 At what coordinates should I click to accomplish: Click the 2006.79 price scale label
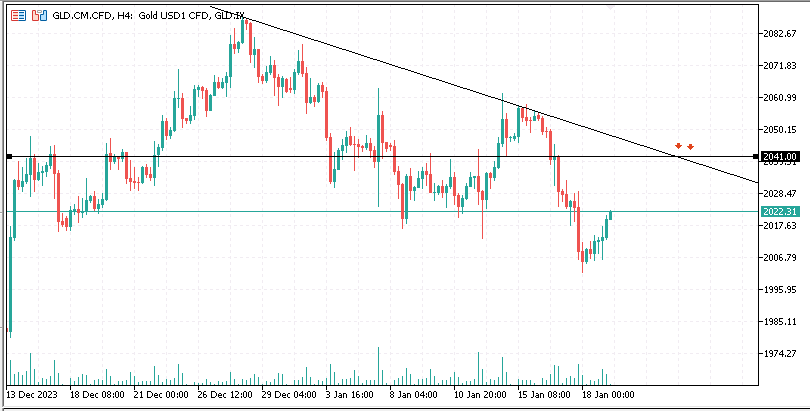778,258
